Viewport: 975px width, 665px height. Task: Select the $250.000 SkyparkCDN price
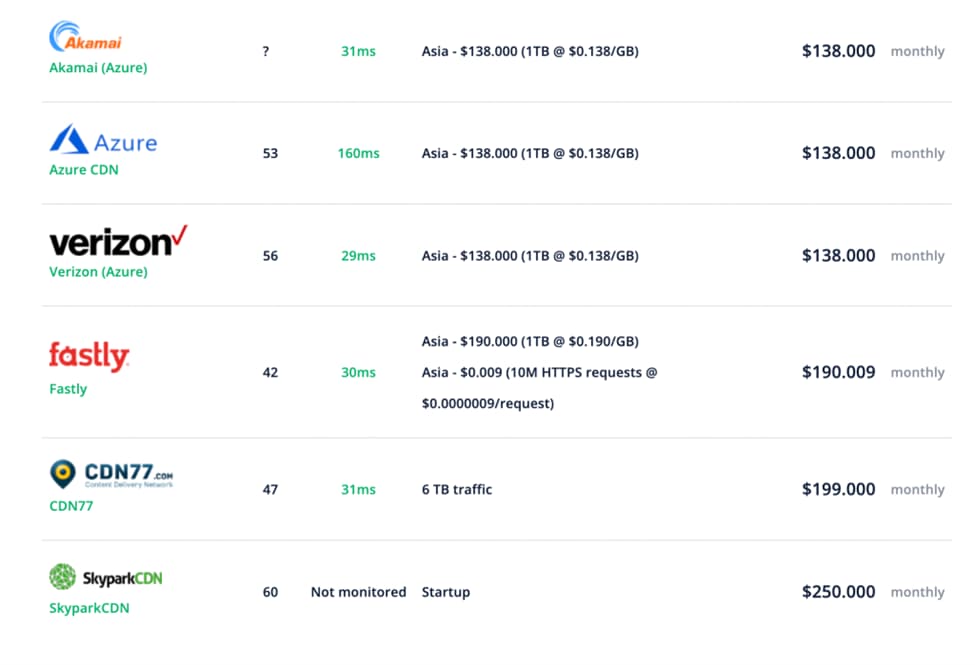(x=838, y=592)
